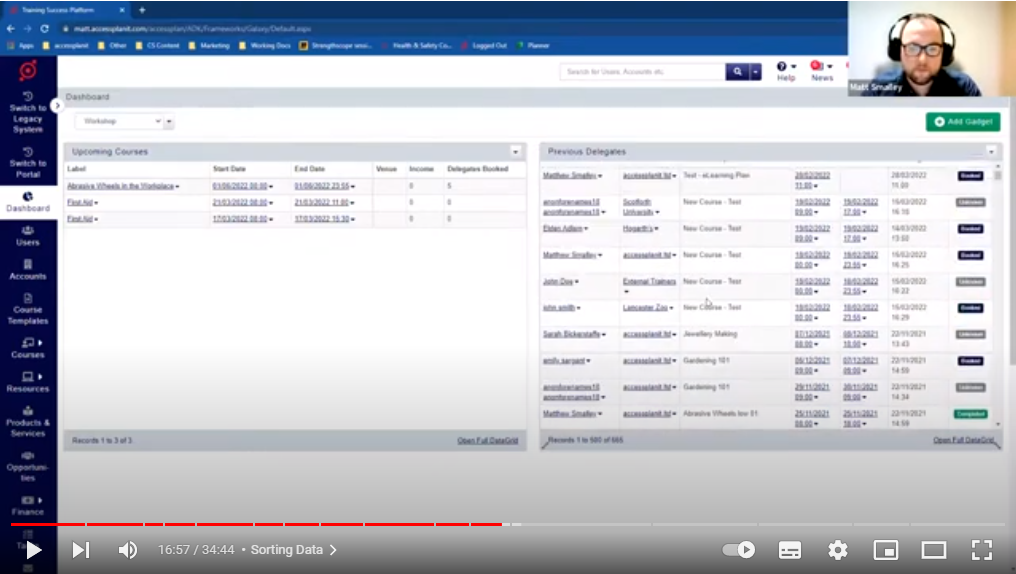Expand Previous Delegates gadget options arrow

pos(992,152)
